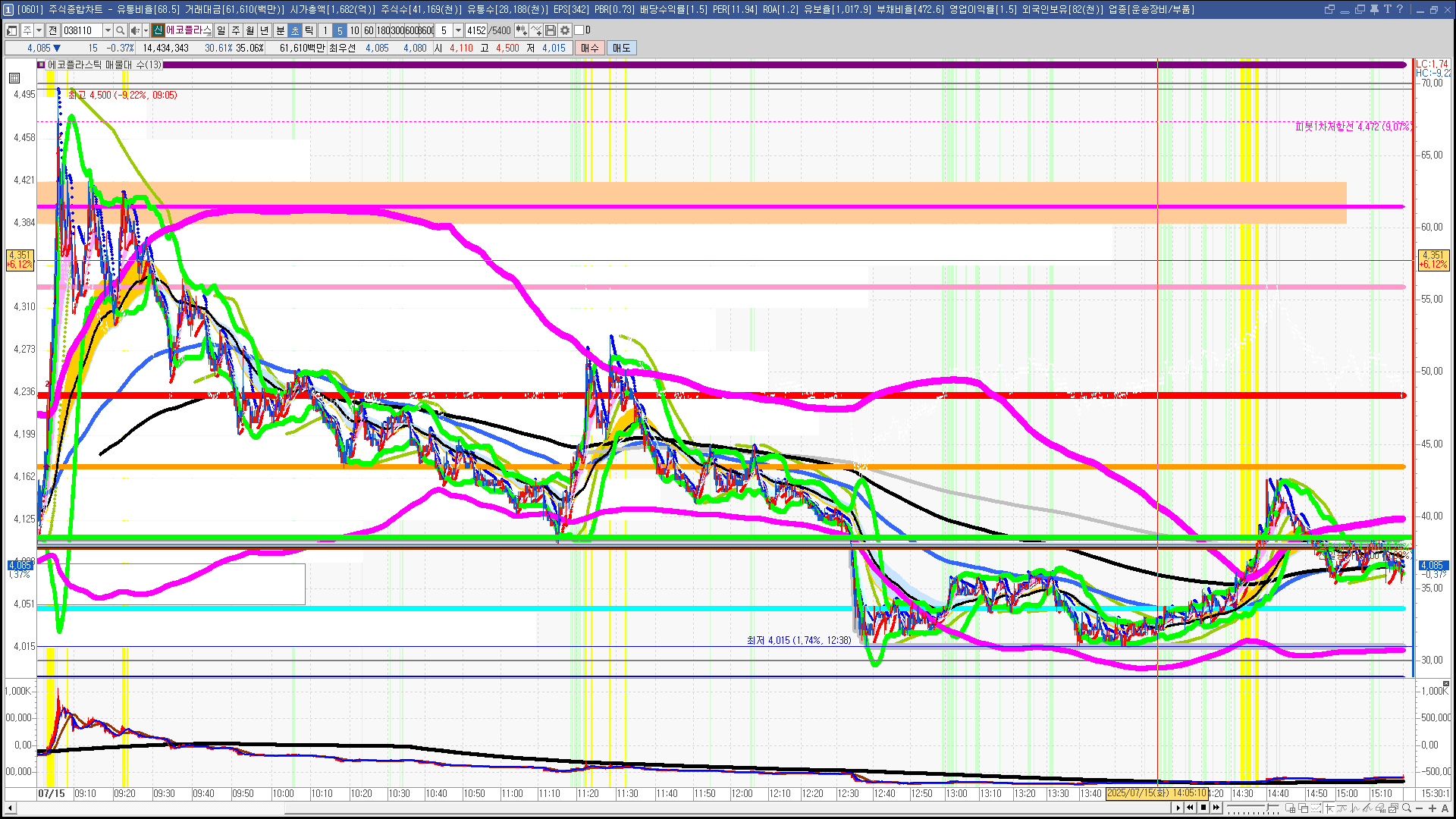Open chart settings gear icon
1456x819 pixels.
click(565, 30)
